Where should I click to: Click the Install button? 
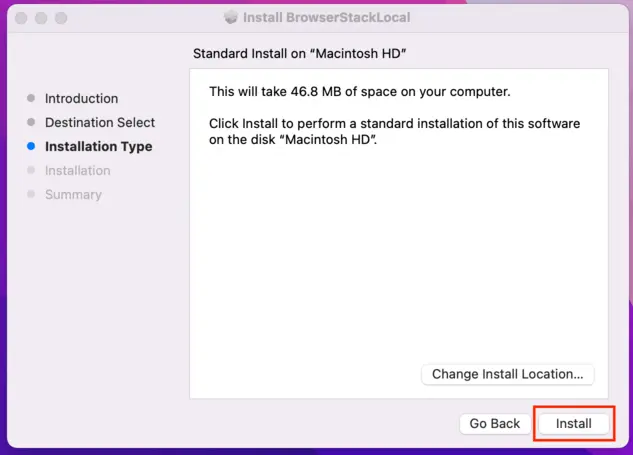click(574, 423)
